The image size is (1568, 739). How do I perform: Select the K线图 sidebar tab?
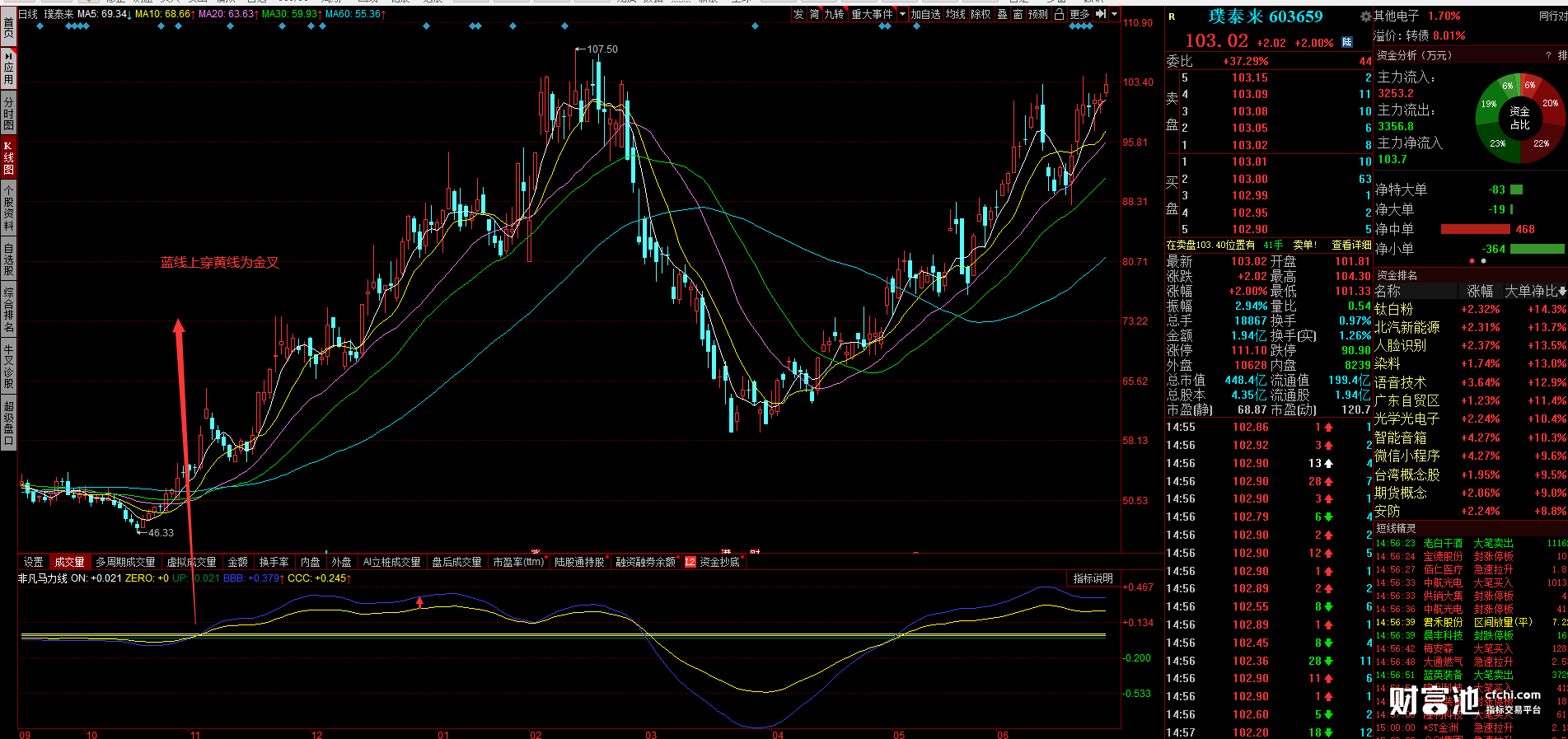click(x=8, y=157)
